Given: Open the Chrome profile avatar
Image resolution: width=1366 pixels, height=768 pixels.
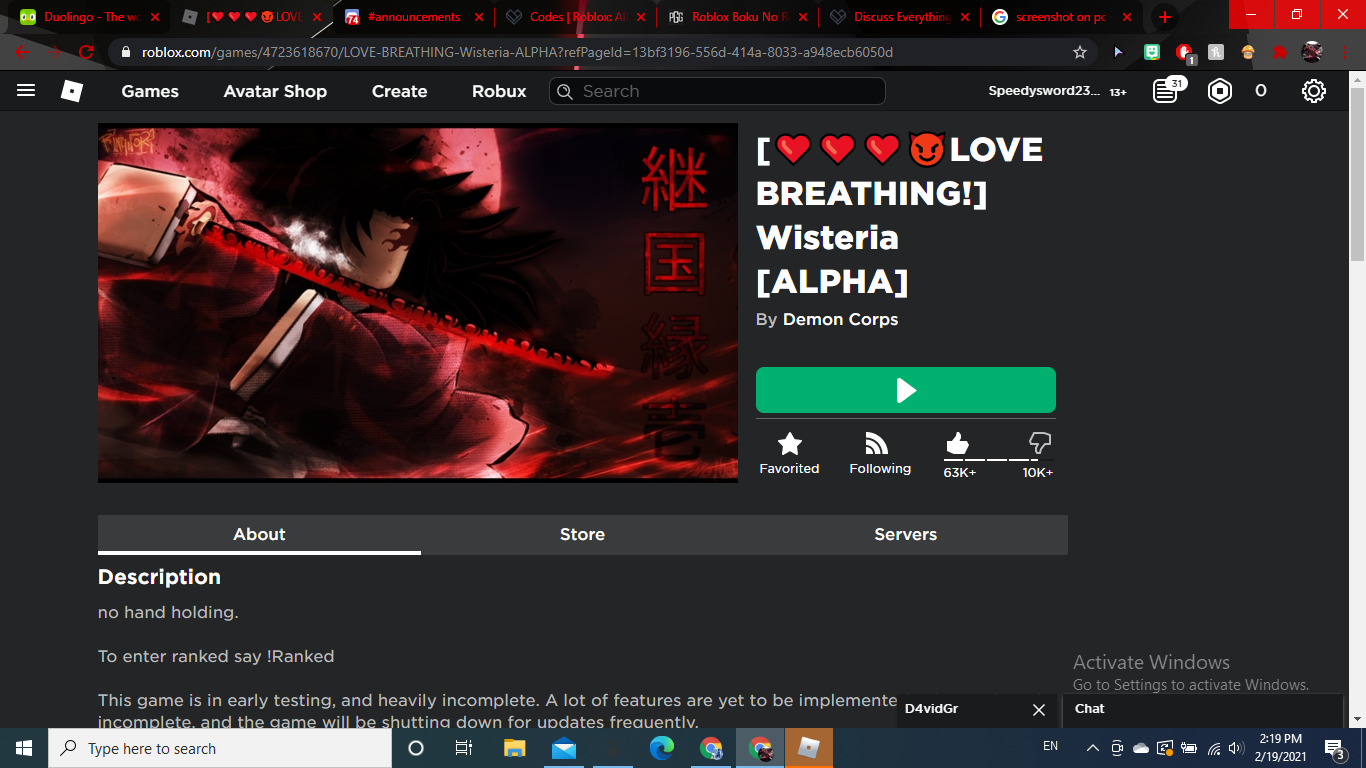Looking at the screenshot, I should pyautogui.click(x=1312, y=52).
